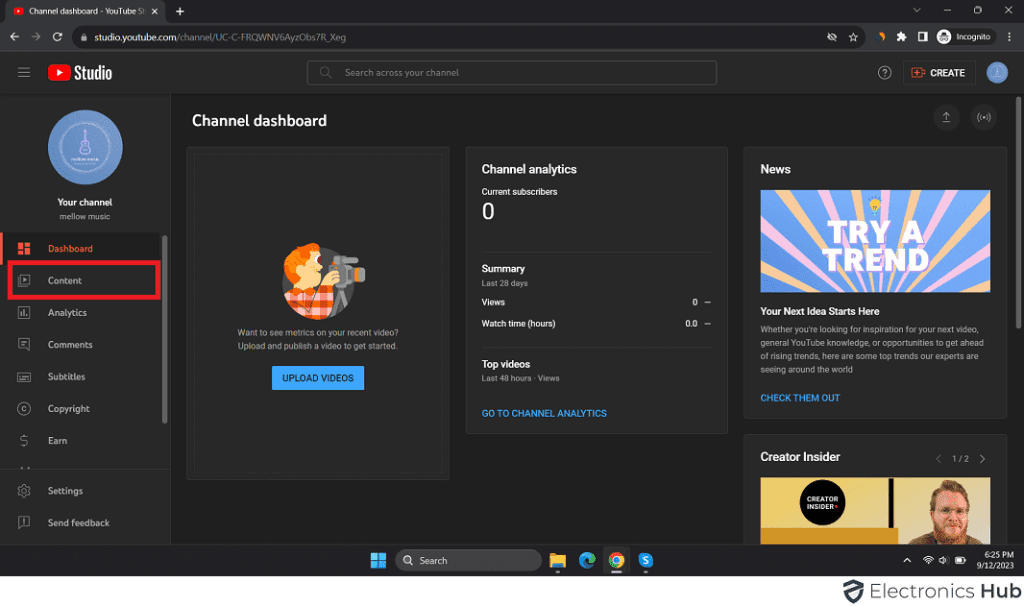Open Settings from the sidebar

coord(65,491)
